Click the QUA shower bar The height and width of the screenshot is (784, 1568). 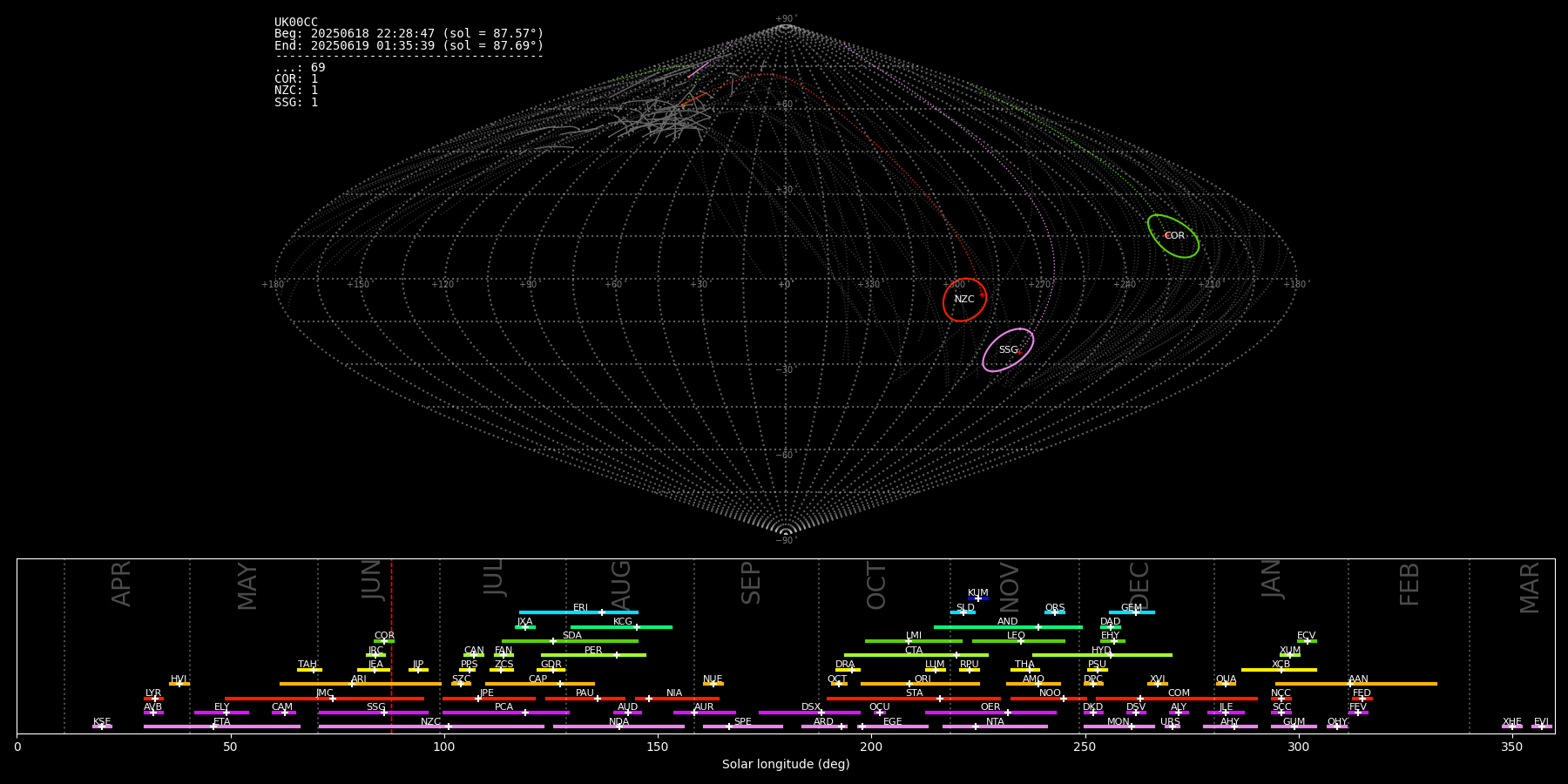1226,684
